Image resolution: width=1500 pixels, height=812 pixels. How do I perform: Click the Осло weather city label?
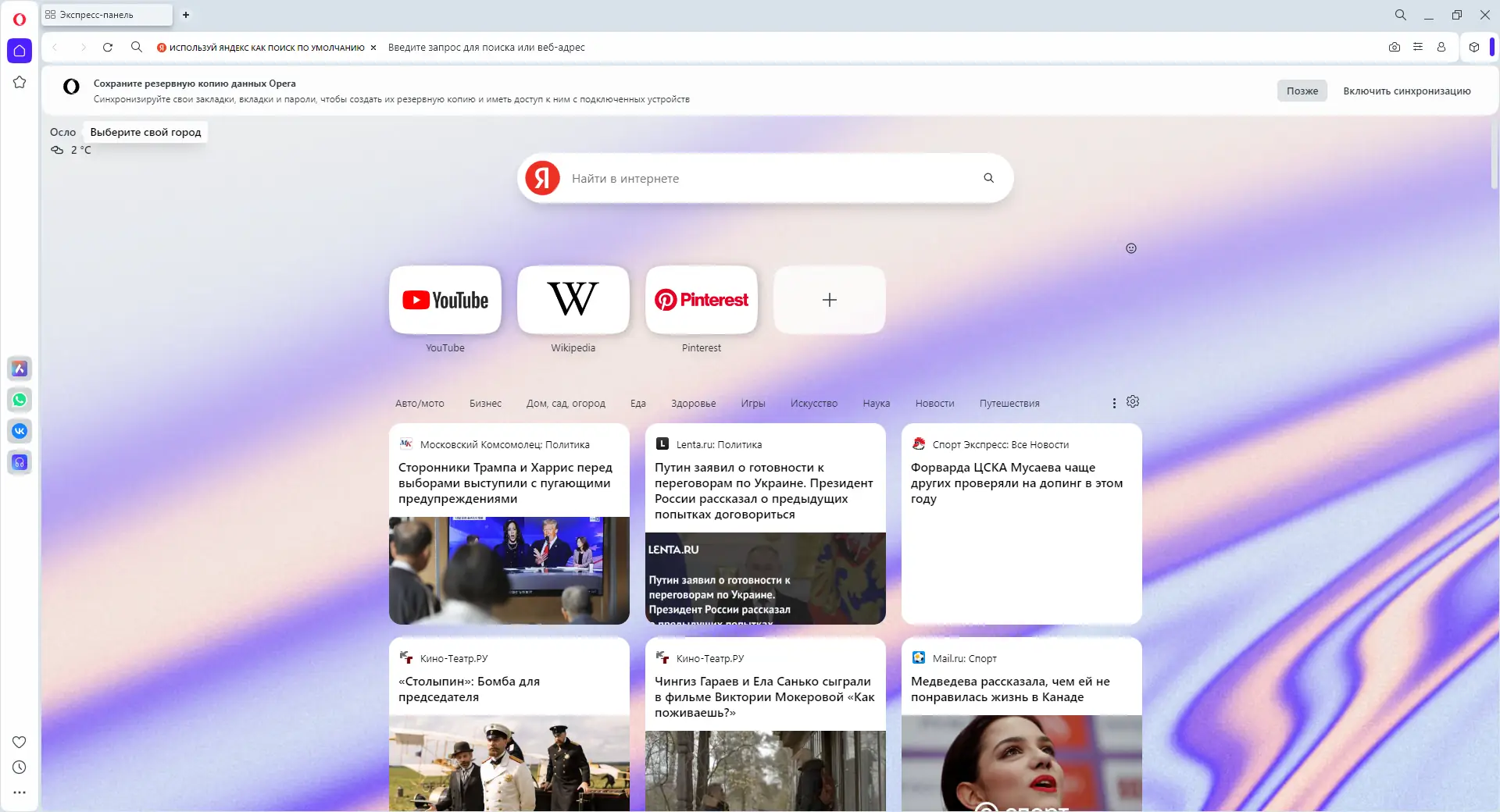point(63,133)
